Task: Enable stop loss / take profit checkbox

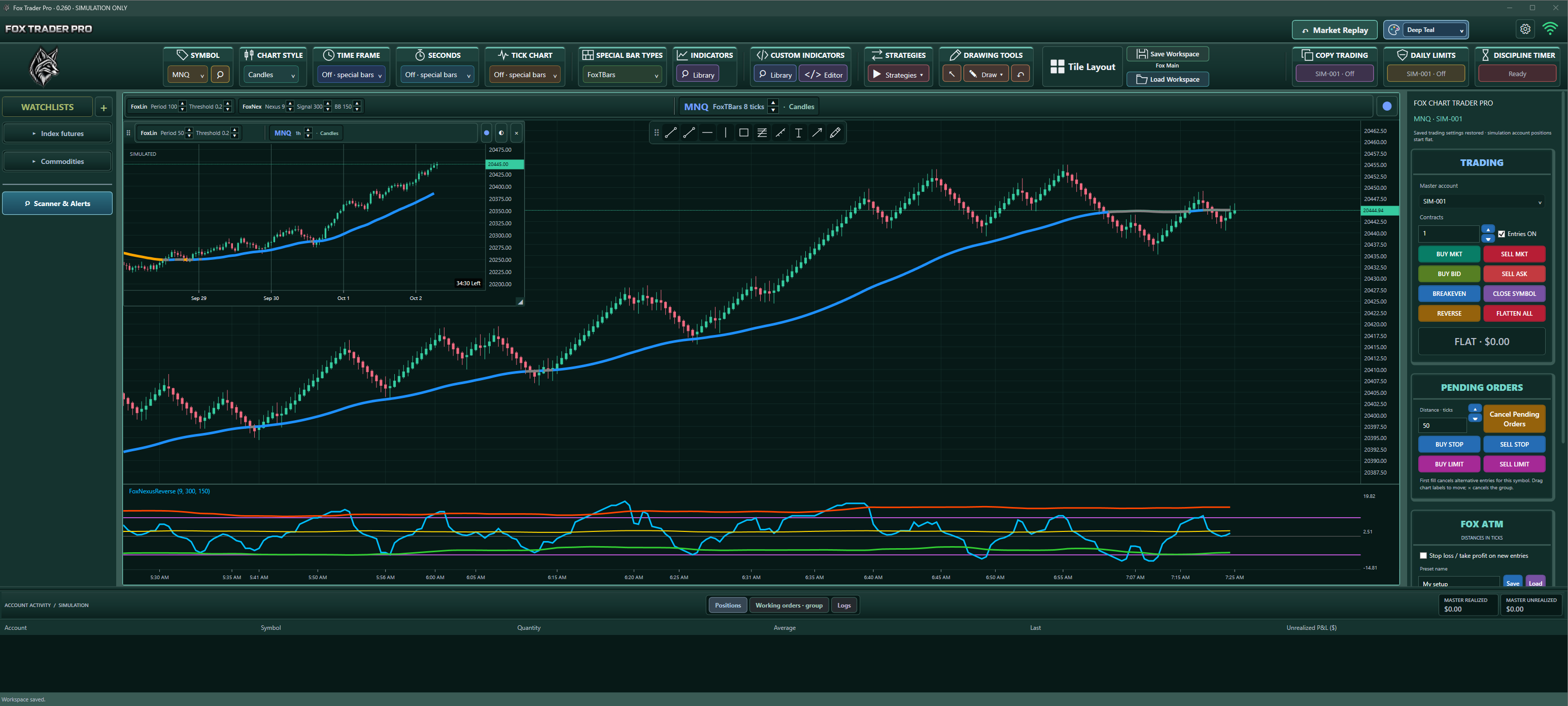Action: pos(1423,556)
